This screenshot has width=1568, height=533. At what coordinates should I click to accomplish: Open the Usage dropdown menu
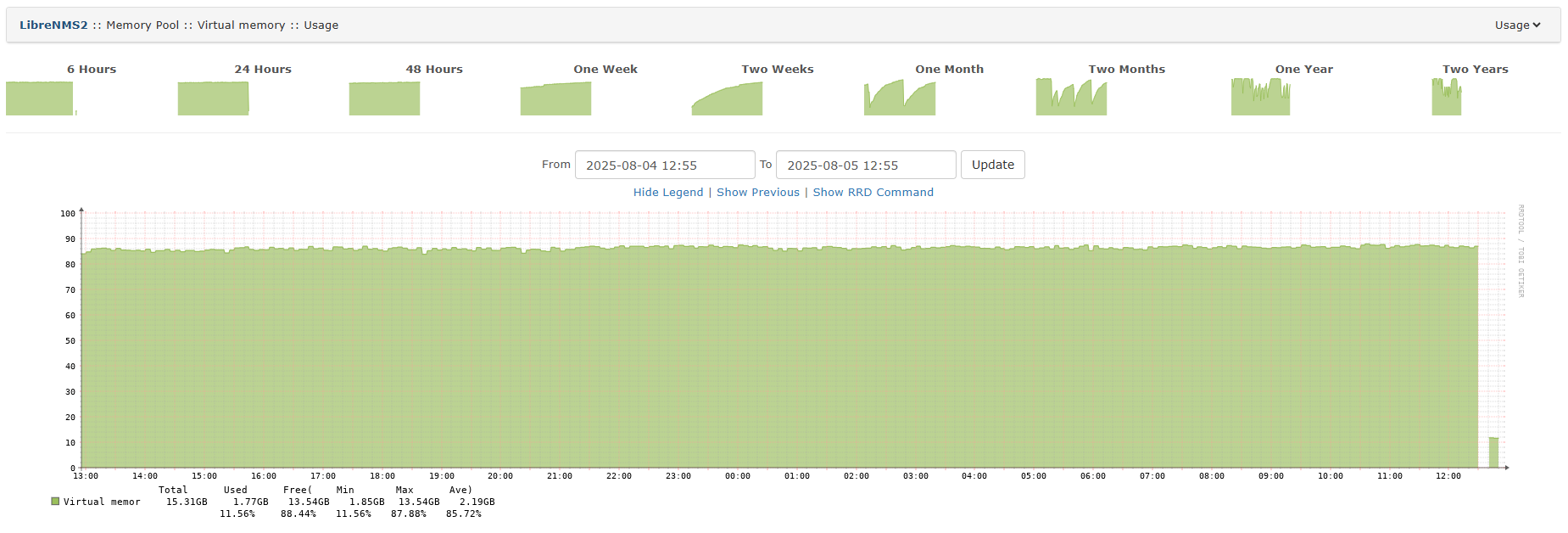click(1516, 25)
